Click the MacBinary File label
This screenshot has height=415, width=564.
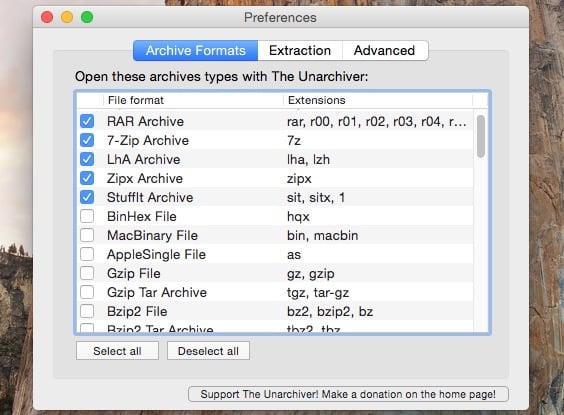[x=153, y=236]
